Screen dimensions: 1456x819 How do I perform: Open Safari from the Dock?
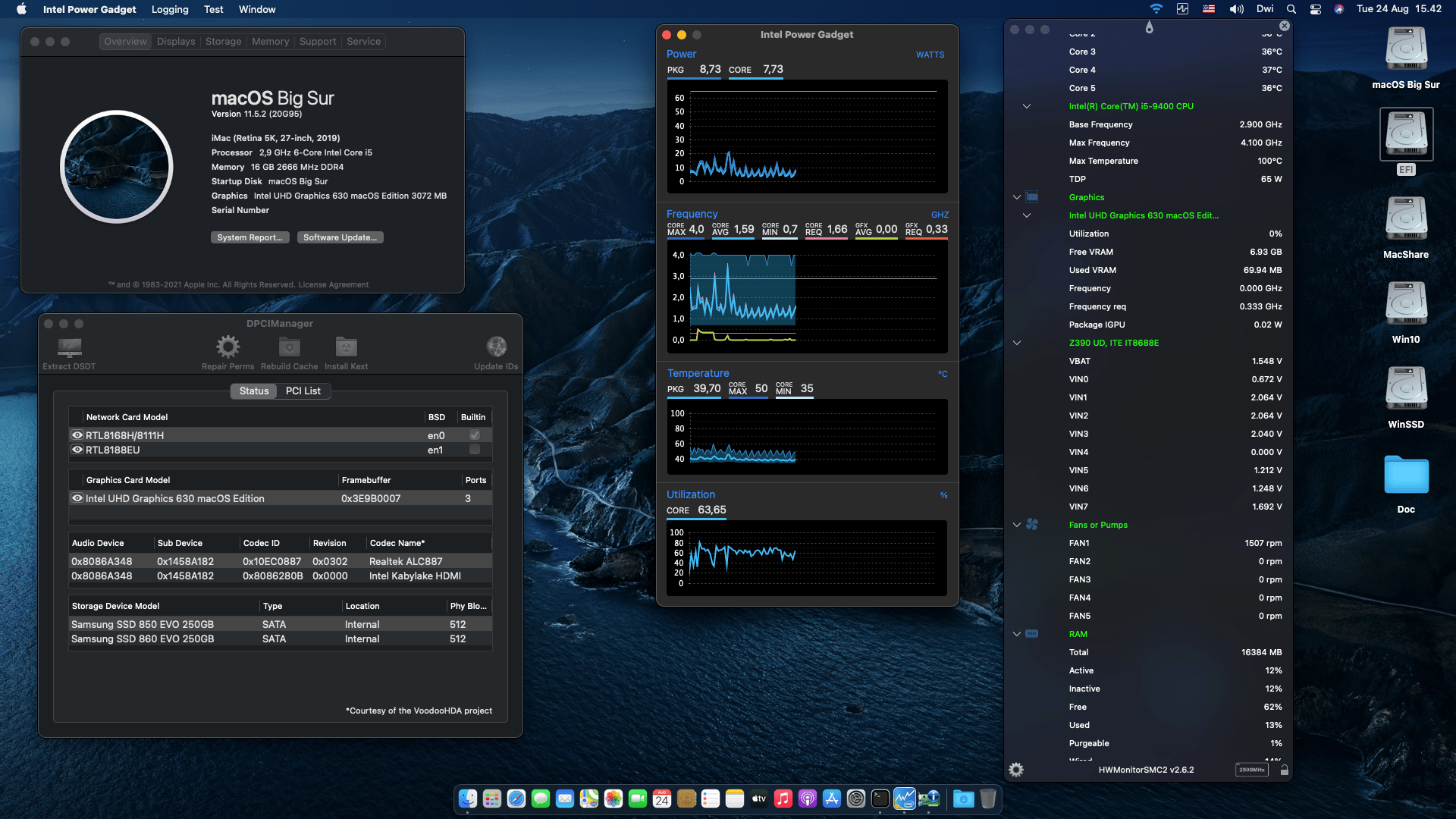click(x=516, y=799)
